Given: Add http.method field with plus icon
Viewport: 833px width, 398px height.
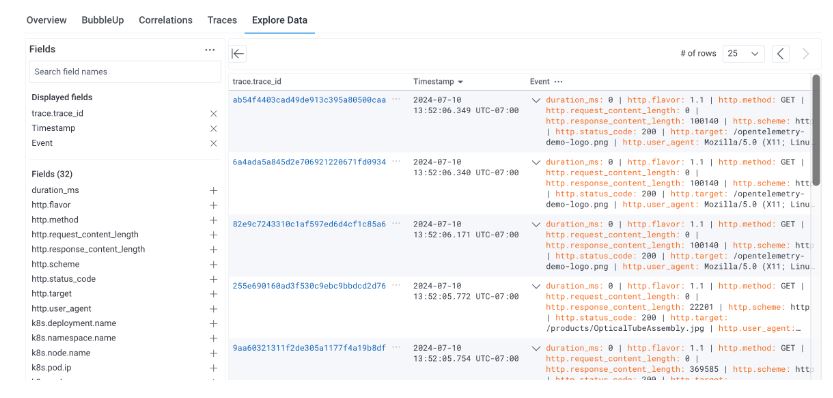Looking at the screenshot, I should pyautogui.click(x=214, y=220).
